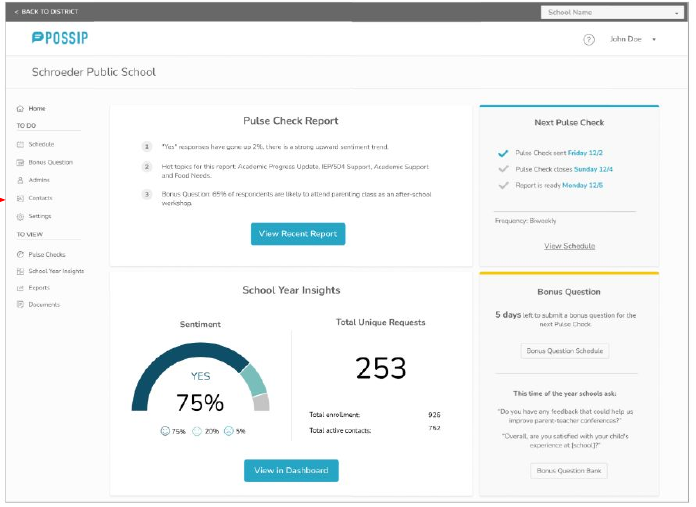Expand the School Name dropdown
Viewport: 696px width, 507px height.
612,12
